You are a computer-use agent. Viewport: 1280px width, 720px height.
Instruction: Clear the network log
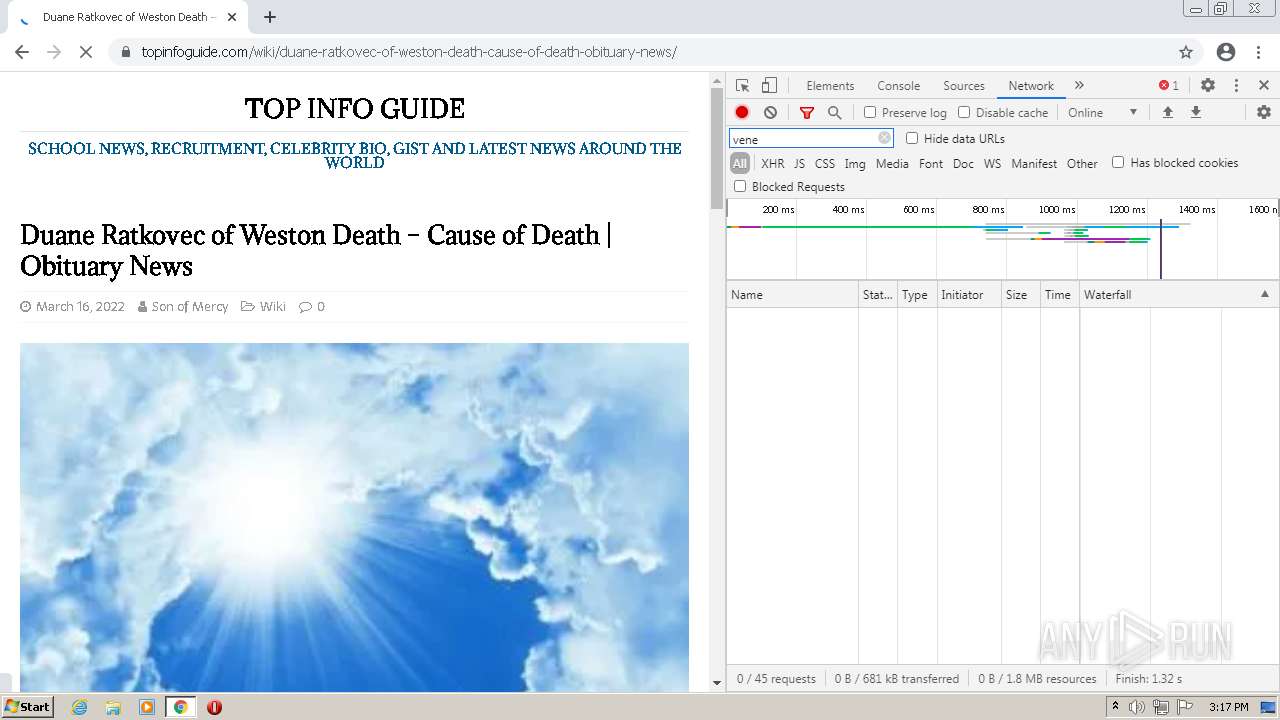[x=770, y=113]
